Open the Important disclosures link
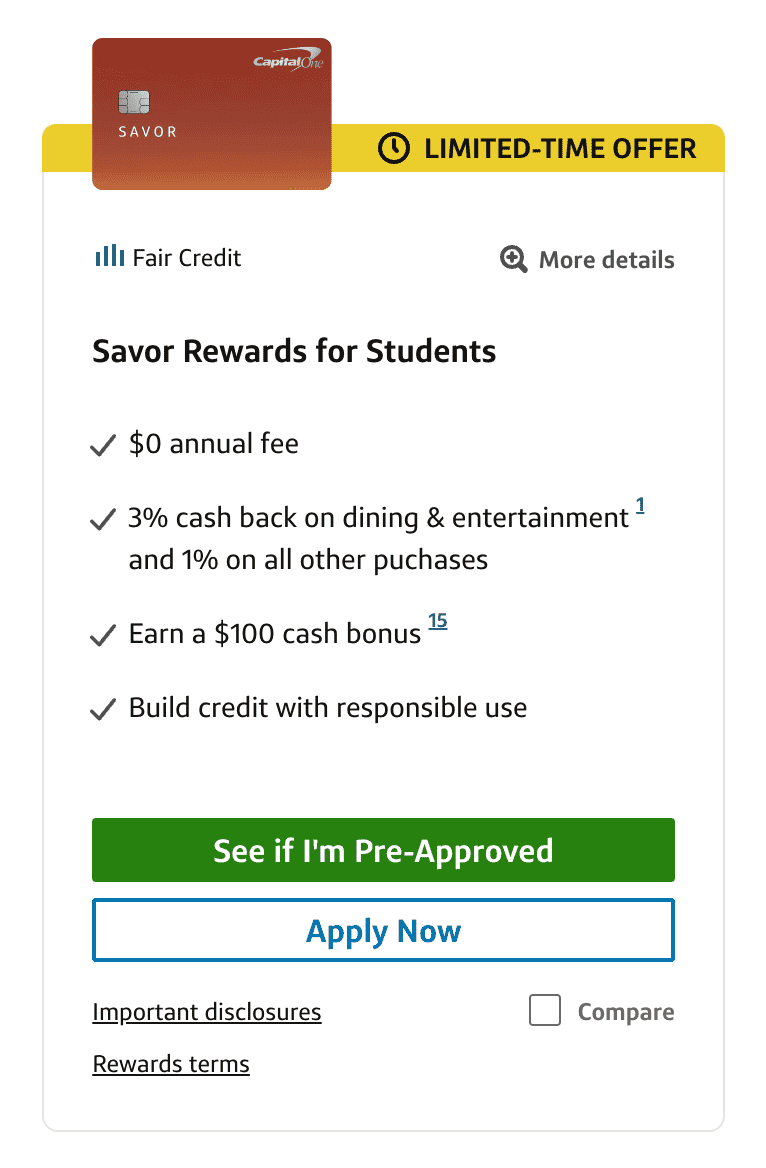The image size is (766, 1168). 207,1012
